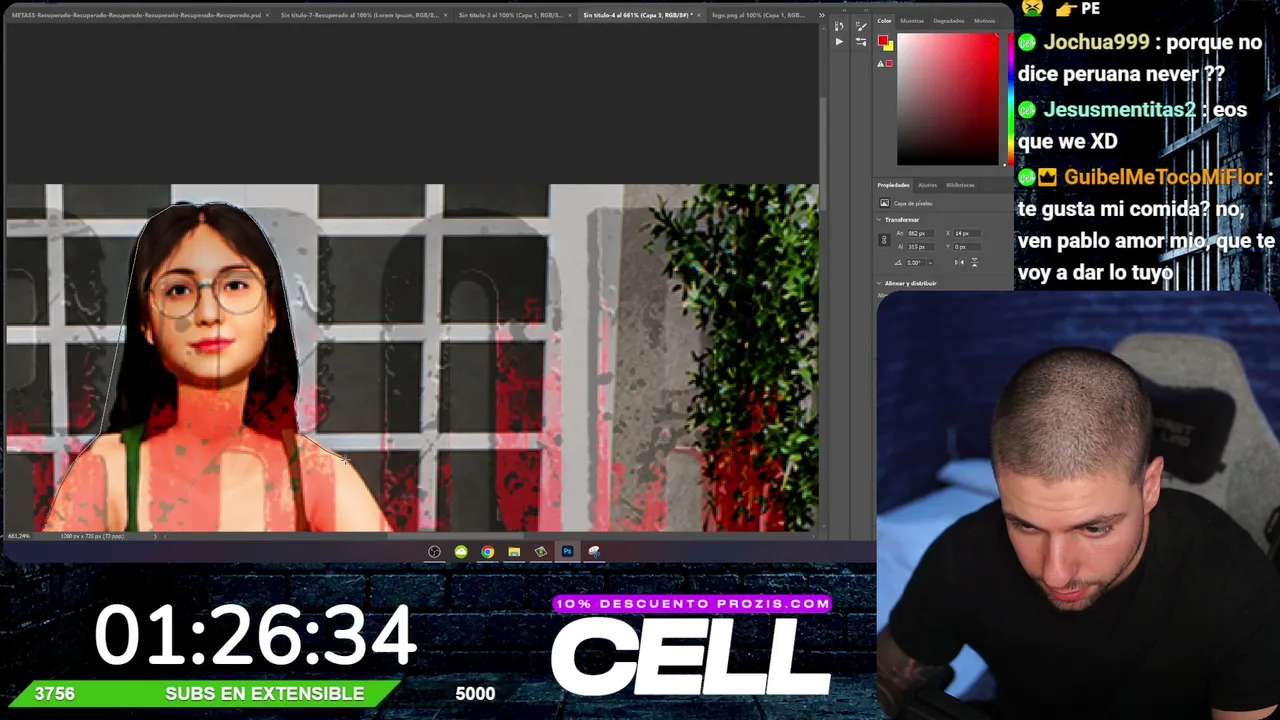Click the small red gamut-safe color square
Screen dimensions: 1280x720
tap(889, 64)
